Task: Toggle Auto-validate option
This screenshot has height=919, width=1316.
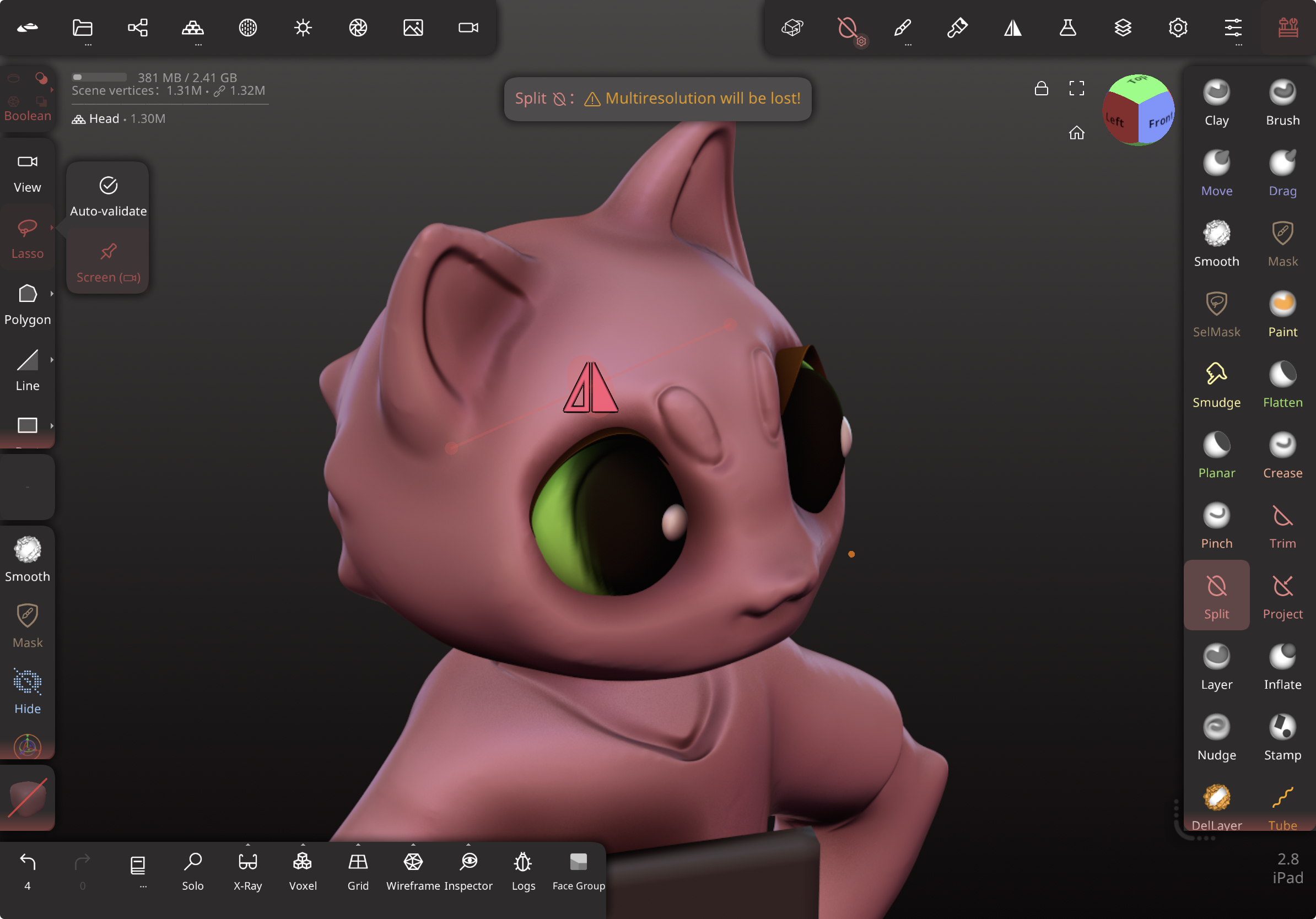Action: coord(108,196)
